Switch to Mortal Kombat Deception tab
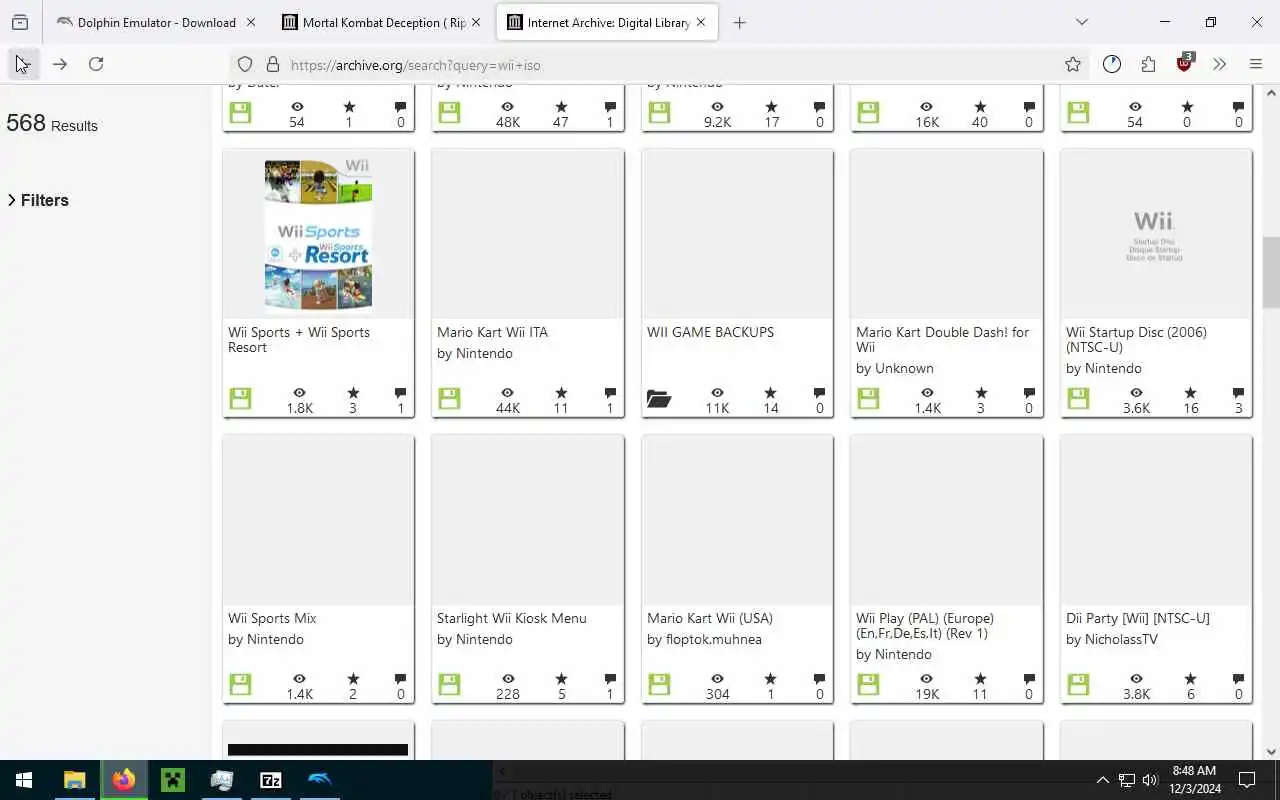1280x800 pixels. [x=384, y=22]
